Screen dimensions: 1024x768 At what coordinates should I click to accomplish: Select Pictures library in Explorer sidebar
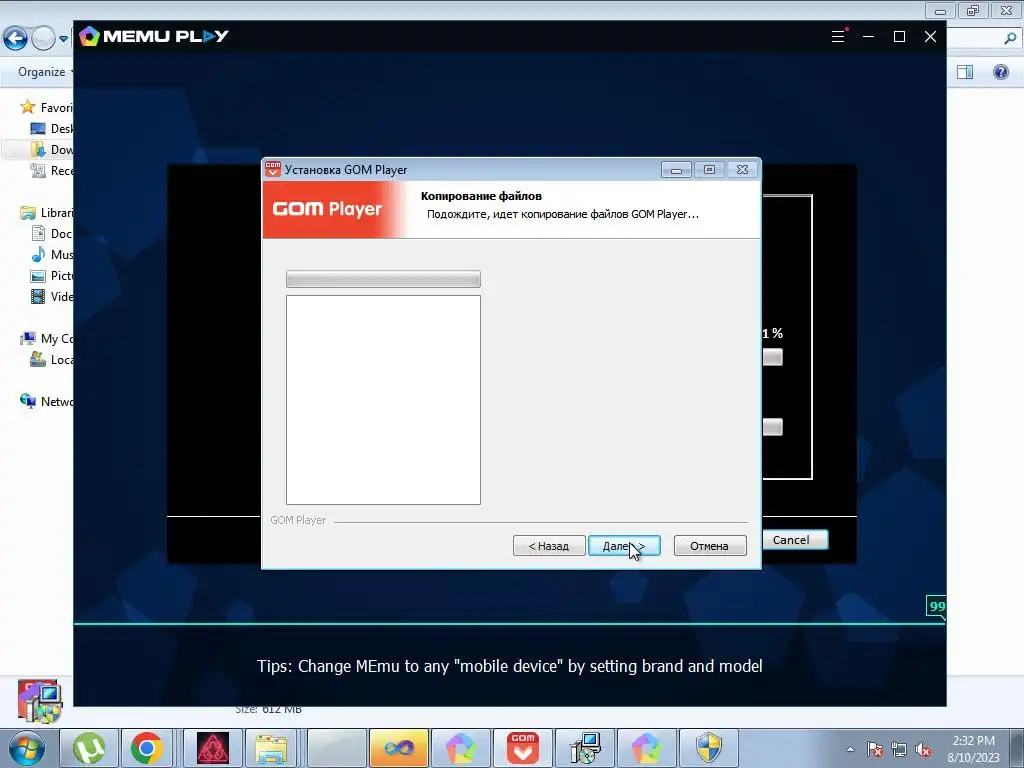tap(52, 276)
